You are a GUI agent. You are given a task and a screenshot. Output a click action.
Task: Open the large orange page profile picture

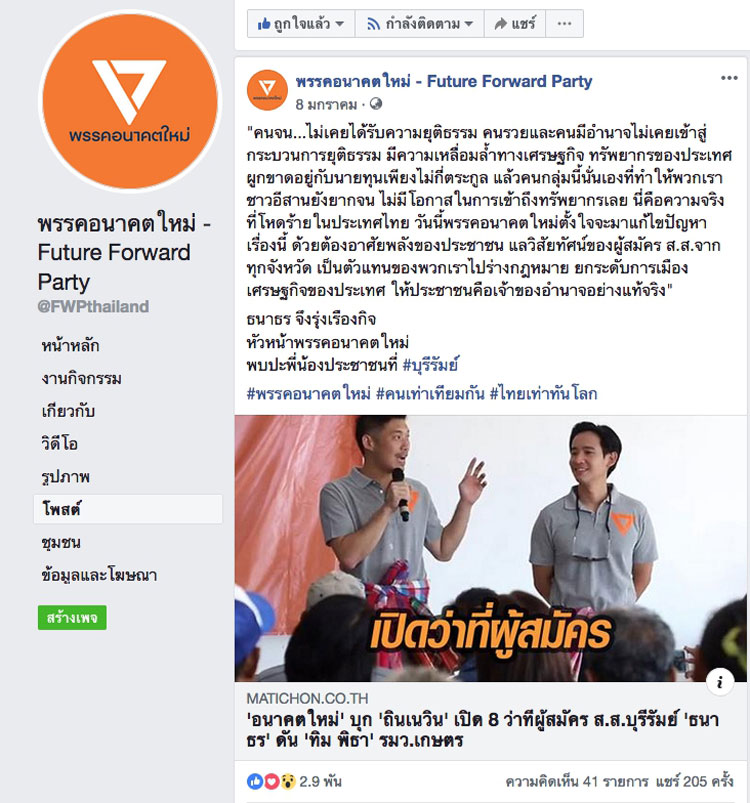[x=130, y=101]
